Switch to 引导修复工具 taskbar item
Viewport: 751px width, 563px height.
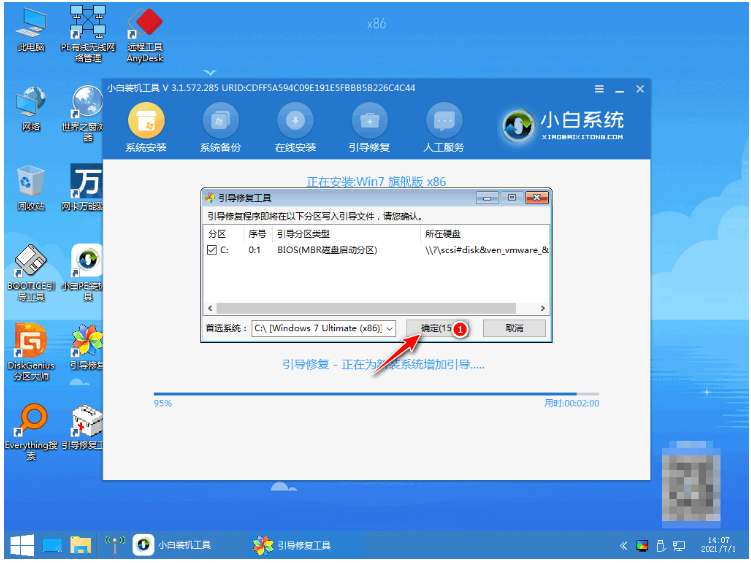coord(293,546)
